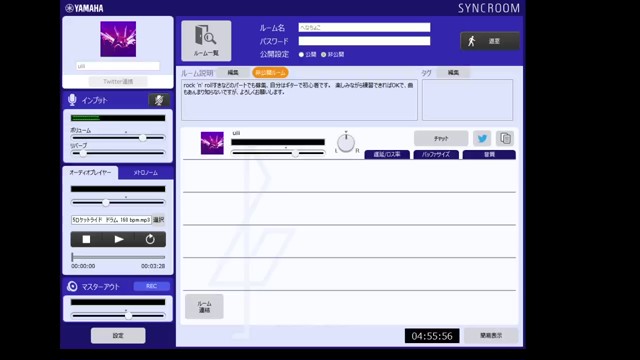Select the 非公開 (private) radio option
The width and height of the screenshot is (640, 360).
coord(324,54)
